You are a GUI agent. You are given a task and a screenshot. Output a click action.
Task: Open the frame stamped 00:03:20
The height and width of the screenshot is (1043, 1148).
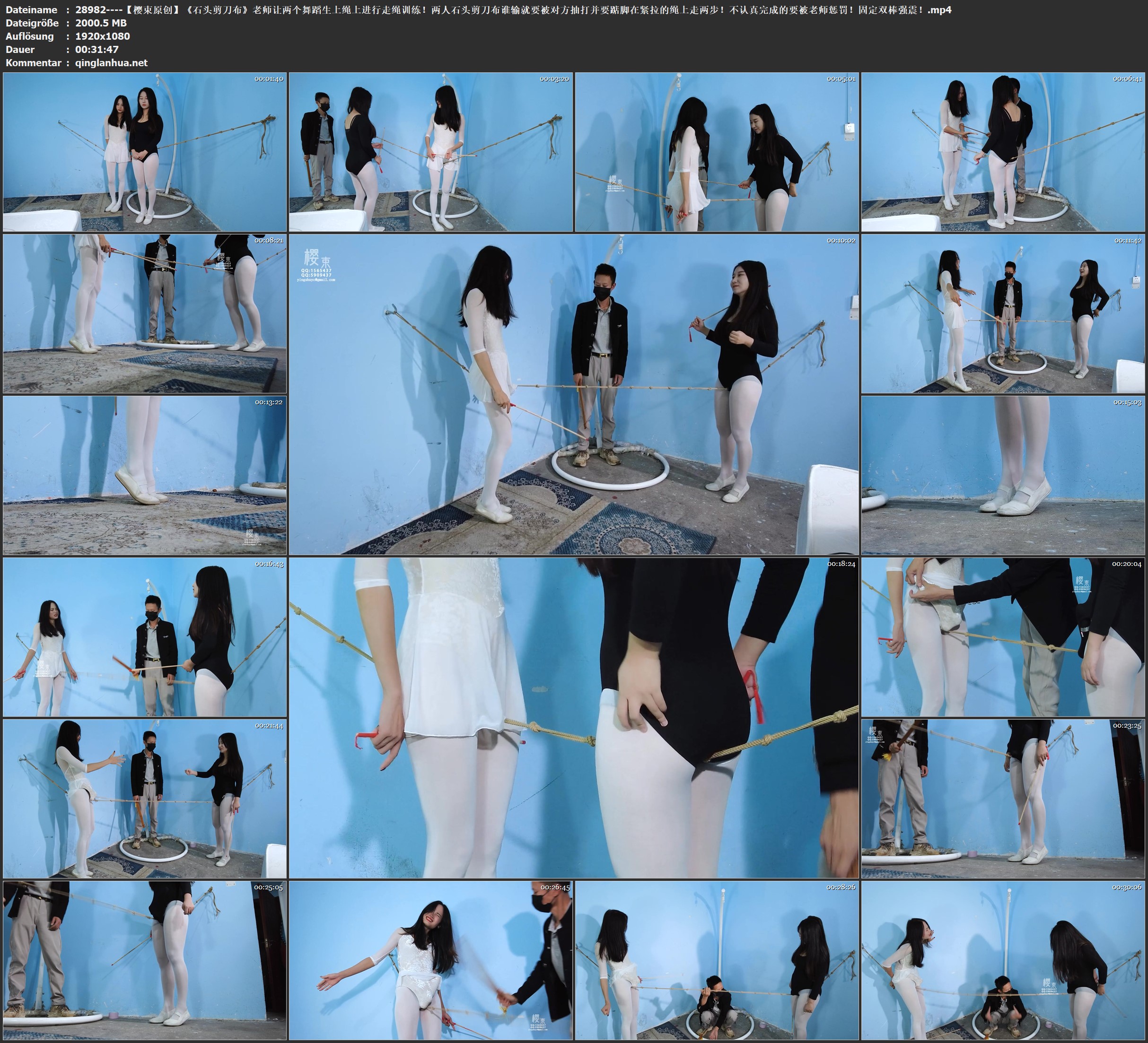tap(430, 152)
